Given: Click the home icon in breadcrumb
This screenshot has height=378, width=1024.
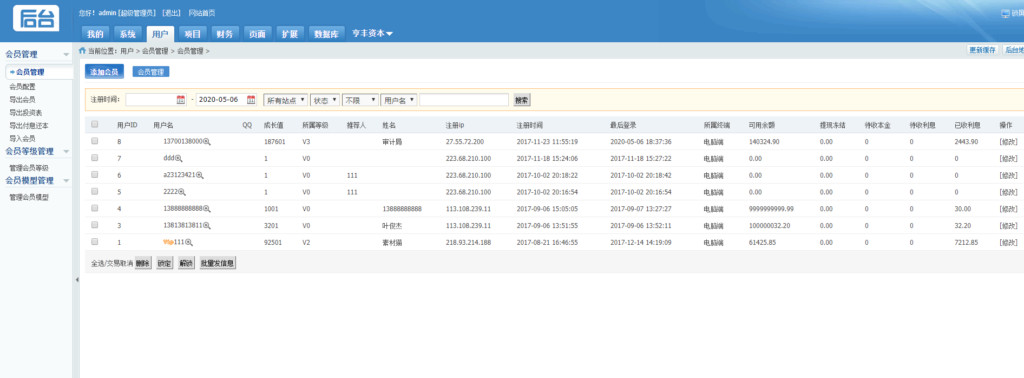Looking at the screenshot, I should click(82, 50).
